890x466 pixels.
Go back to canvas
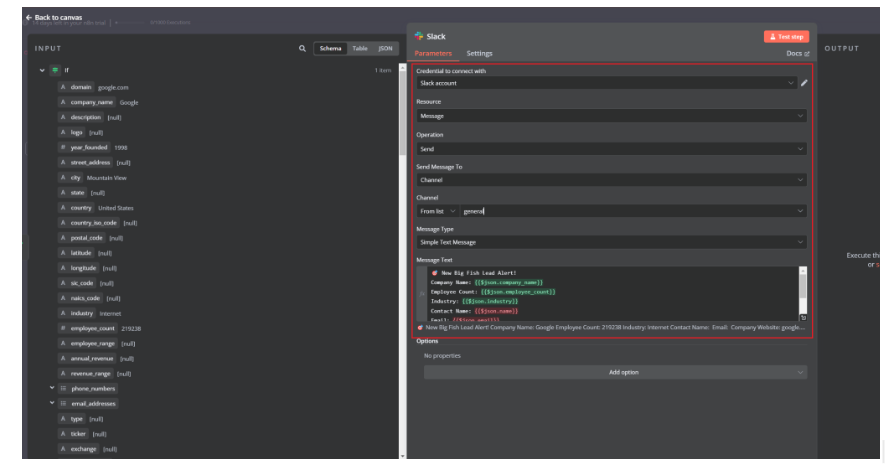[54, 17]
